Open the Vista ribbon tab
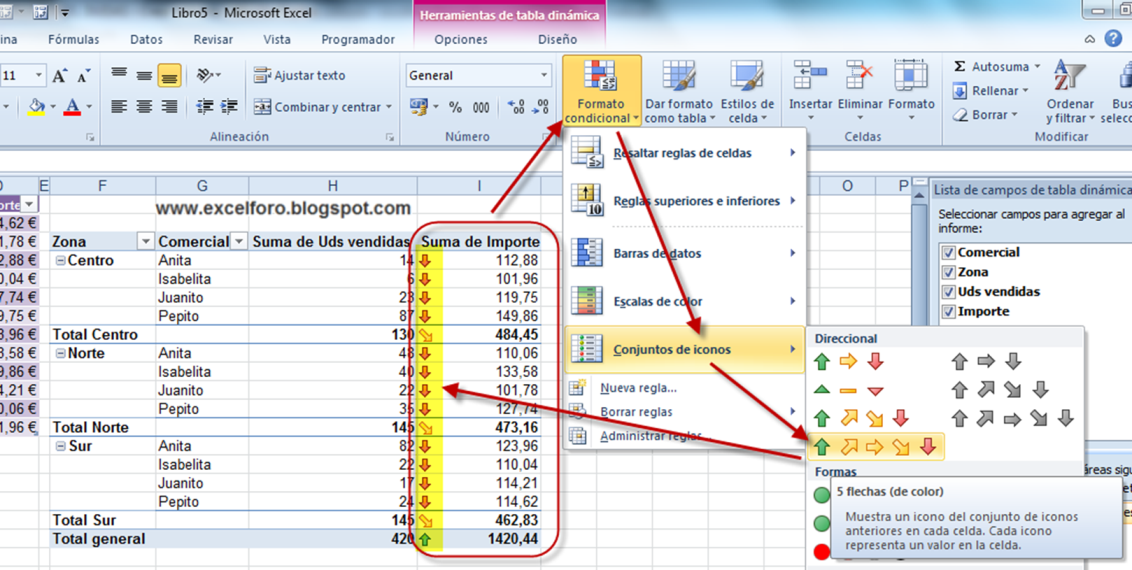Viewport: 1132px width, 570px height. 277,40
